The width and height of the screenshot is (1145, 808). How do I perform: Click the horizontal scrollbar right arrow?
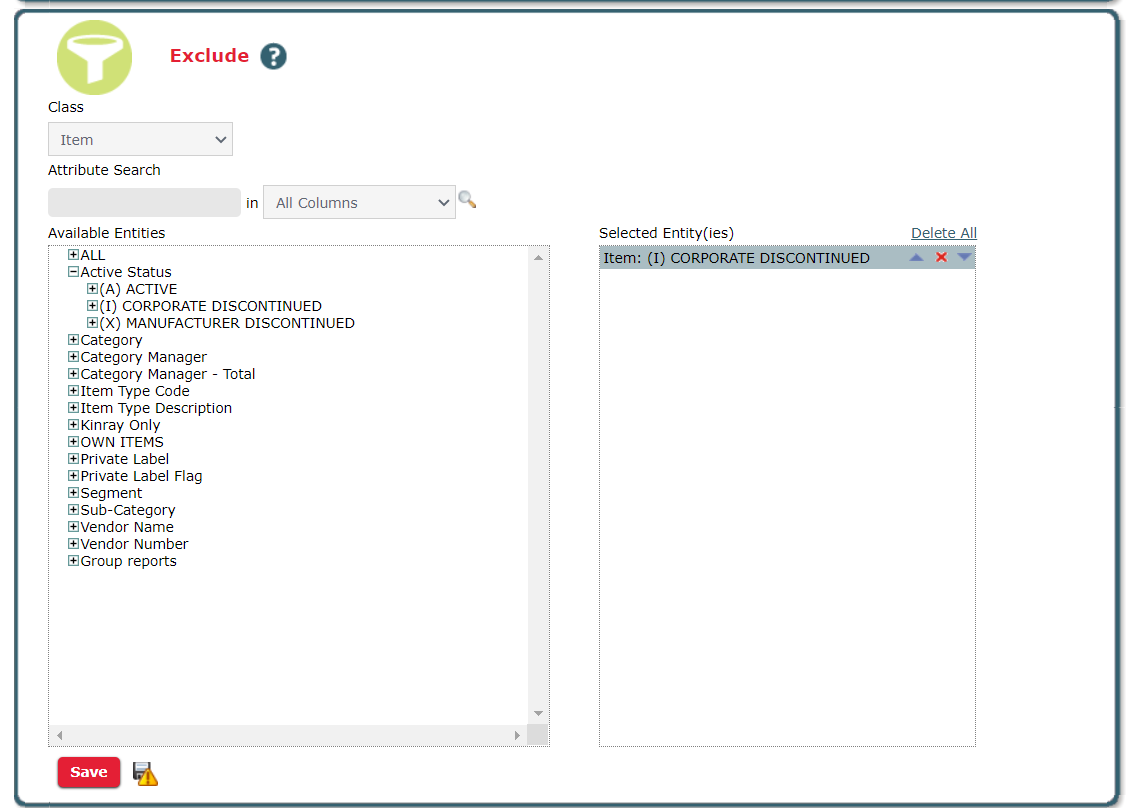click(517, 735)
